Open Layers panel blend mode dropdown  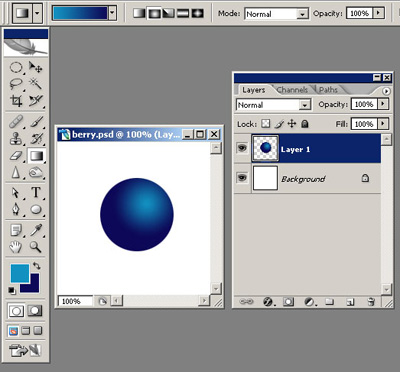(x=305, y=105)
